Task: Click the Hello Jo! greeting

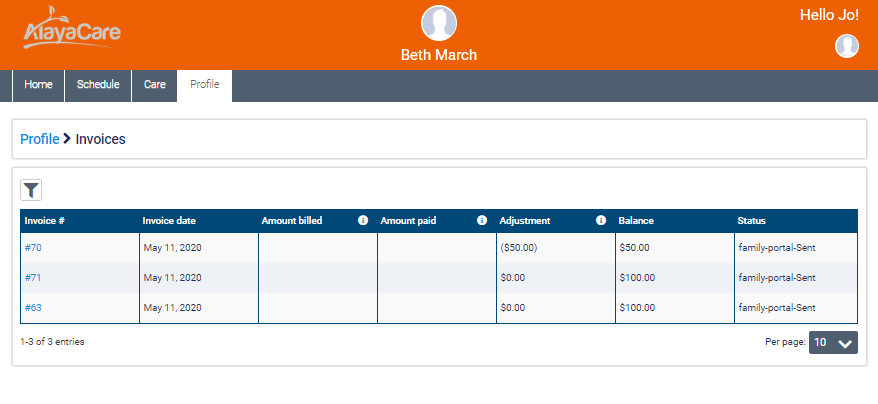Action: point(829,15)
